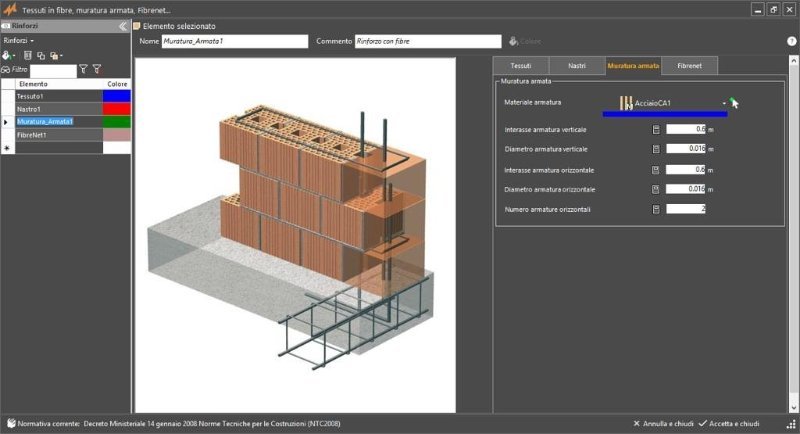The width and height of the screenshot is (800, 434).
Task: Switch to the Tessuti tab
Action: tap(521, 66)
